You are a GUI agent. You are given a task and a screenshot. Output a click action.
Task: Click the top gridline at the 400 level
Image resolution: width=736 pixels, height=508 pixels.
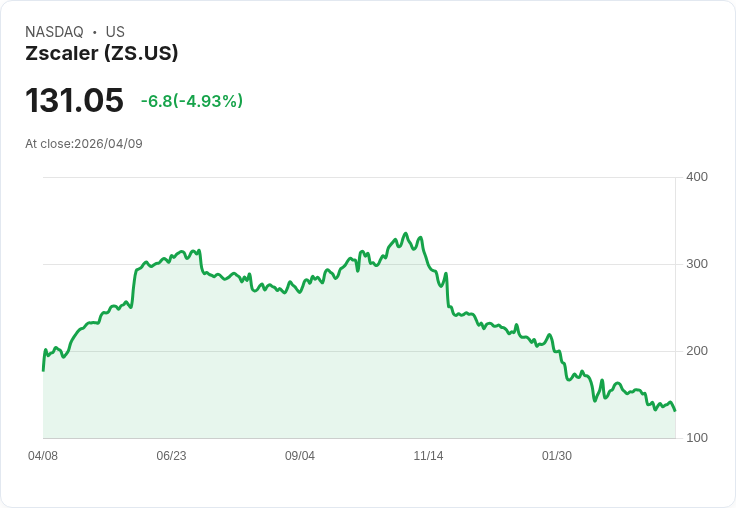360,178
